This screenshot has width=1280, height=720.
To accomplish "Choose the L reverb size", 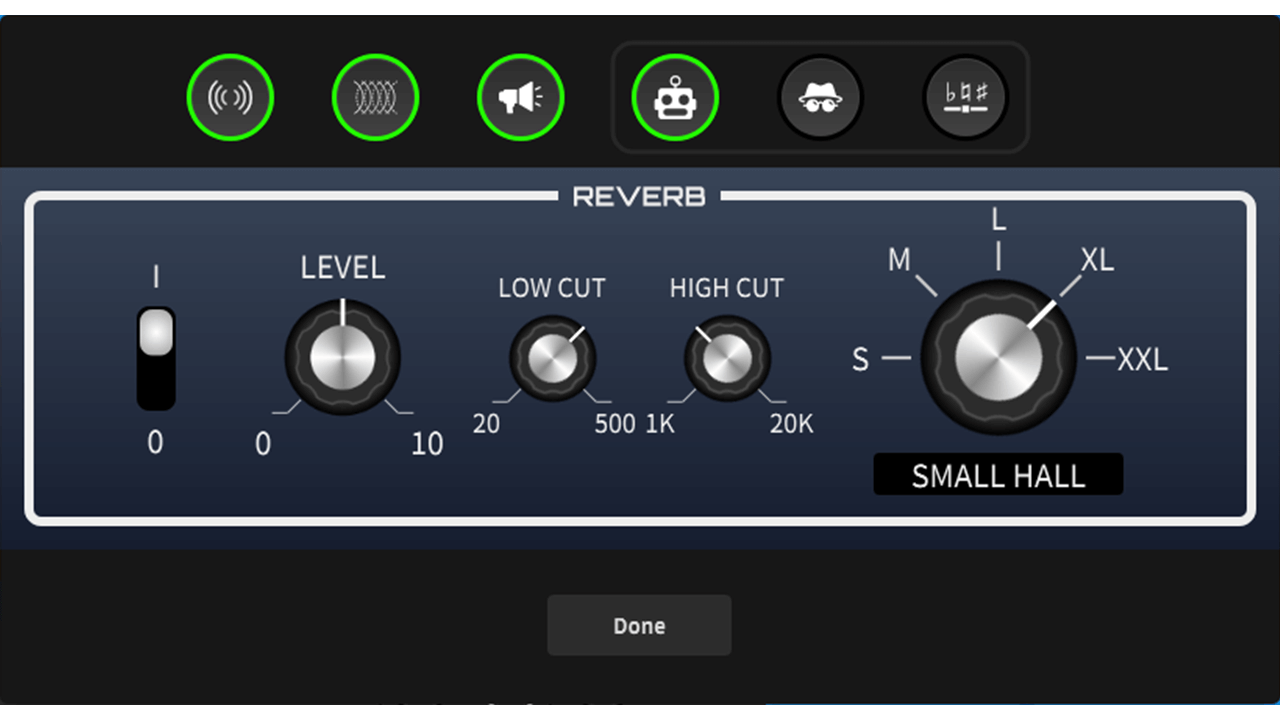I will click(x=998, y=220).
